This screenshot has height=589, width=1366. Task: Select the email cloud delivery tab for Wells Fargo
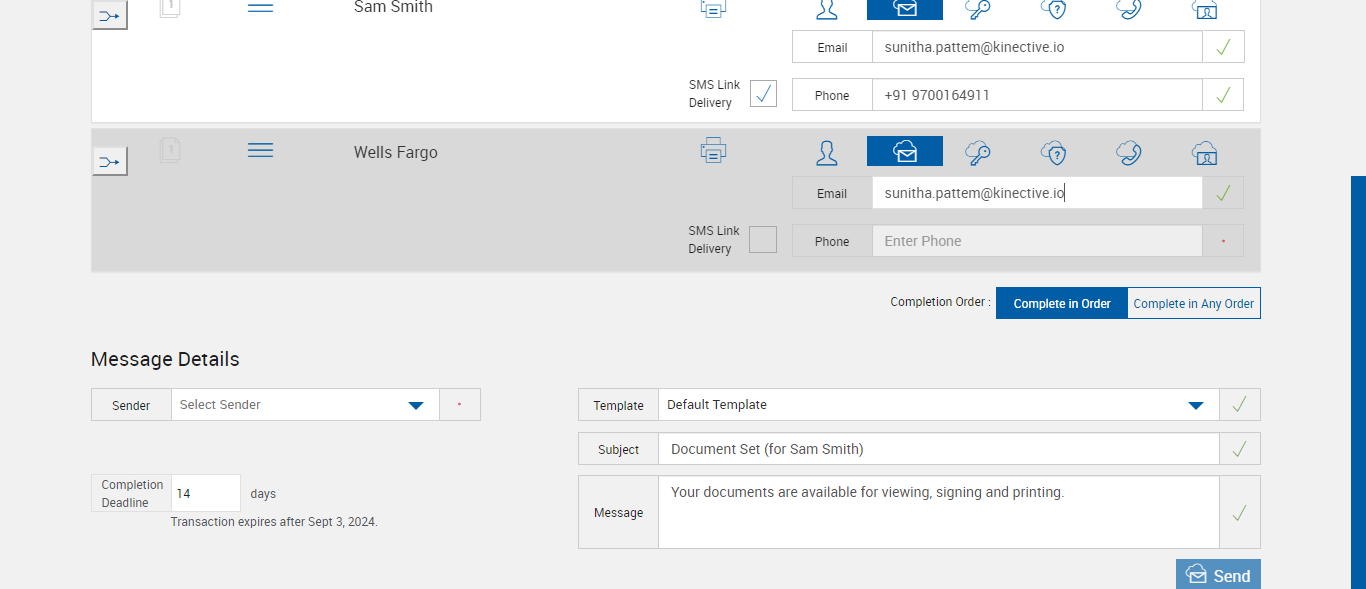(904, 152)
